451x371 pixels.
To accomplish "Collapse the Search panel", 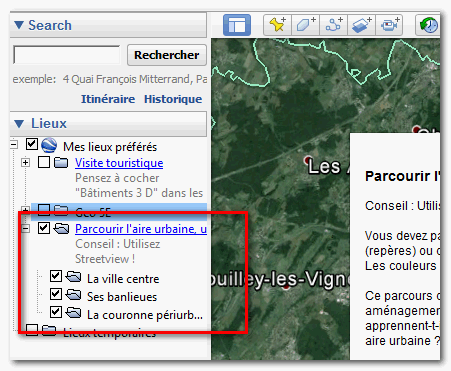I will click(x=19, y=25).
